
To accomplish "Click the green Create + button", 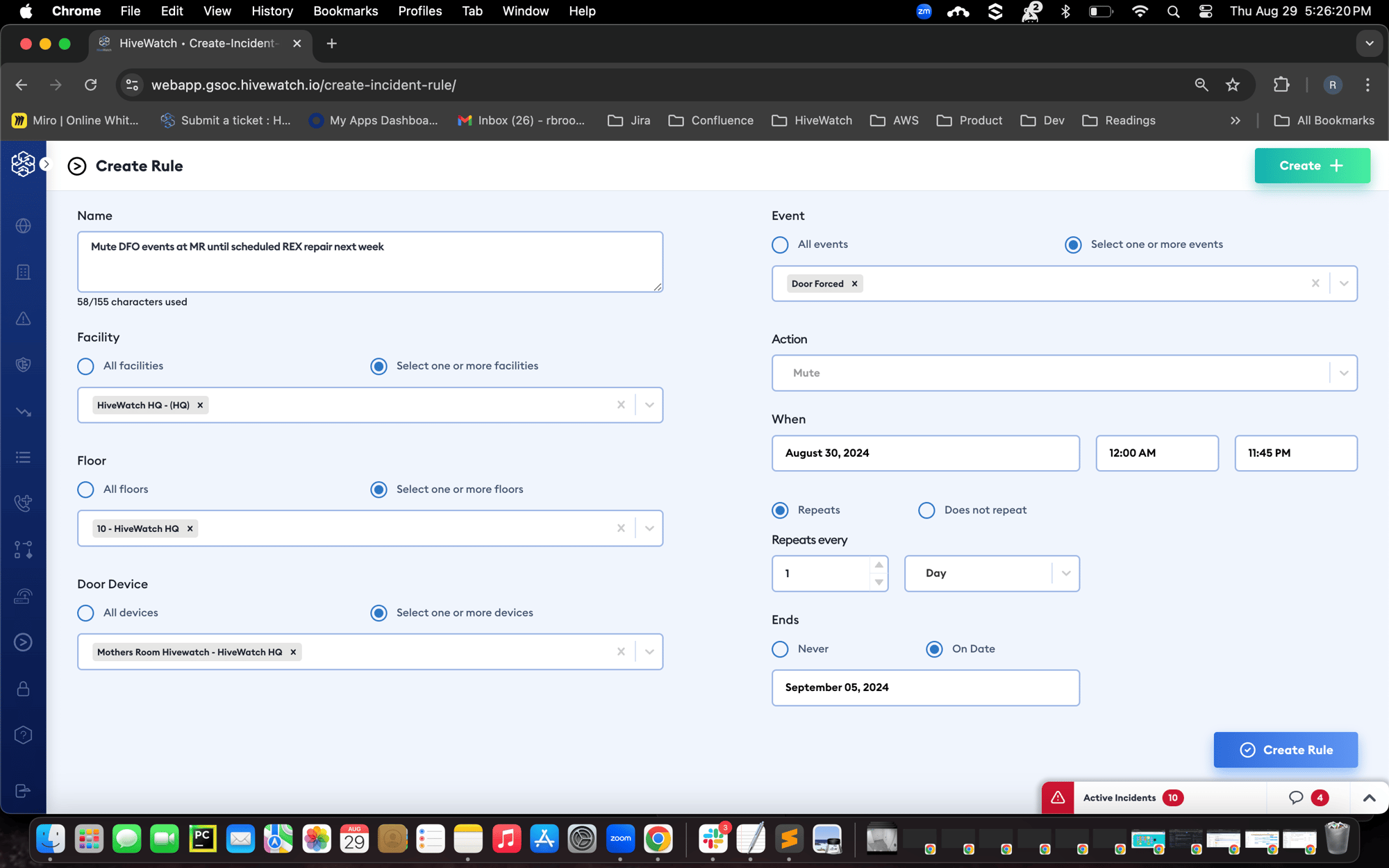I will point(1312,165).
